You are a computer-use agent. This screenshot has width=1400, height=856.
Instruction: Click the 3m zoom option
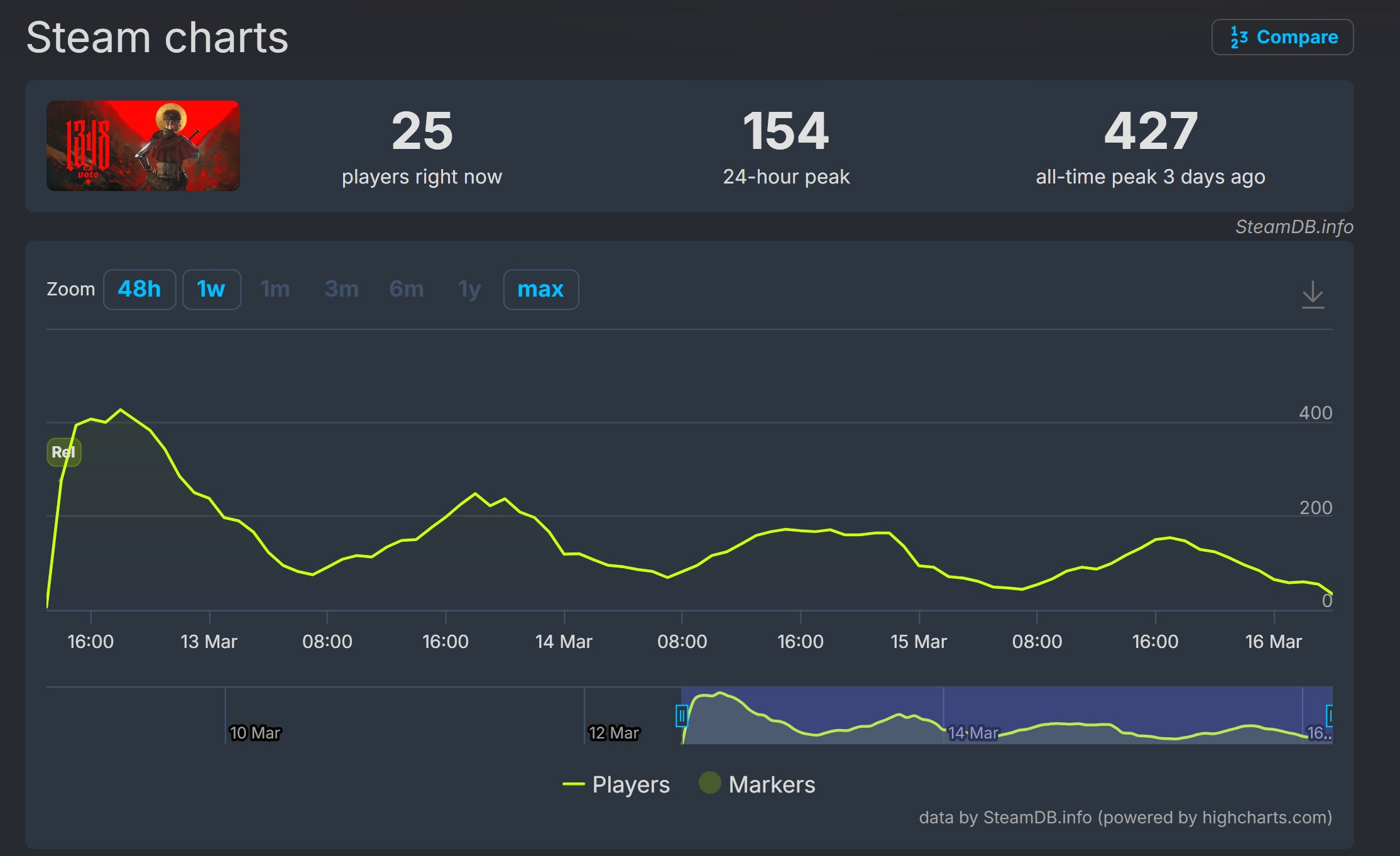coord(341,289)
